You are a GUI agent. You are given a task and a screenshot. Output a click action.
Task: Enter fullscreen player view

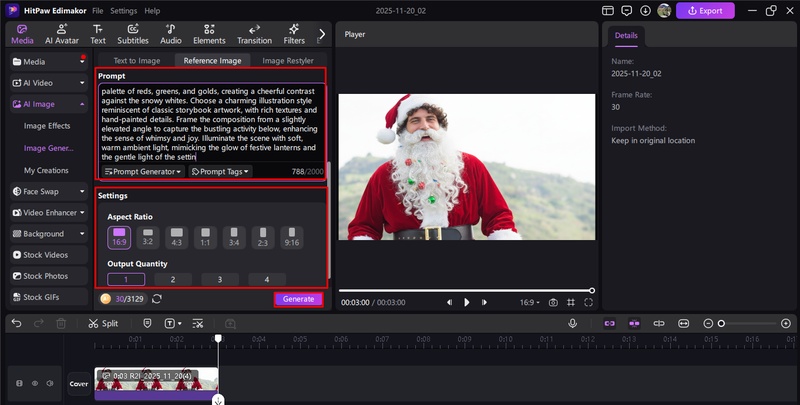(x=588, y=302)
